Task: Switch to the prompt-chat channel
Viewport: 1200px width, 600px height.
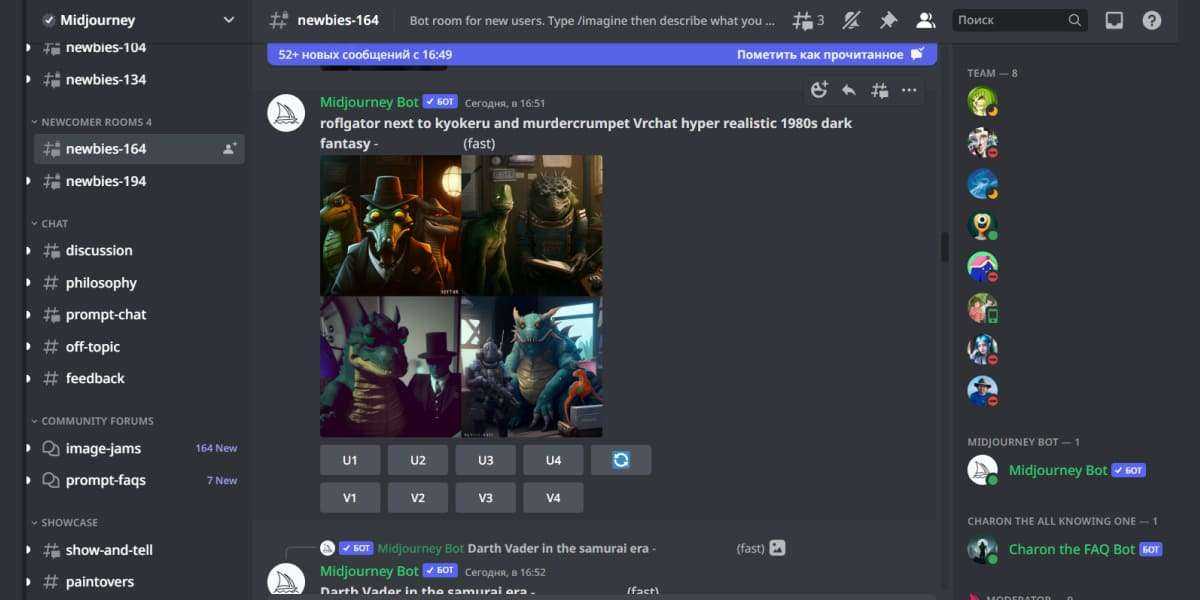Action: (x=106, y=314)
